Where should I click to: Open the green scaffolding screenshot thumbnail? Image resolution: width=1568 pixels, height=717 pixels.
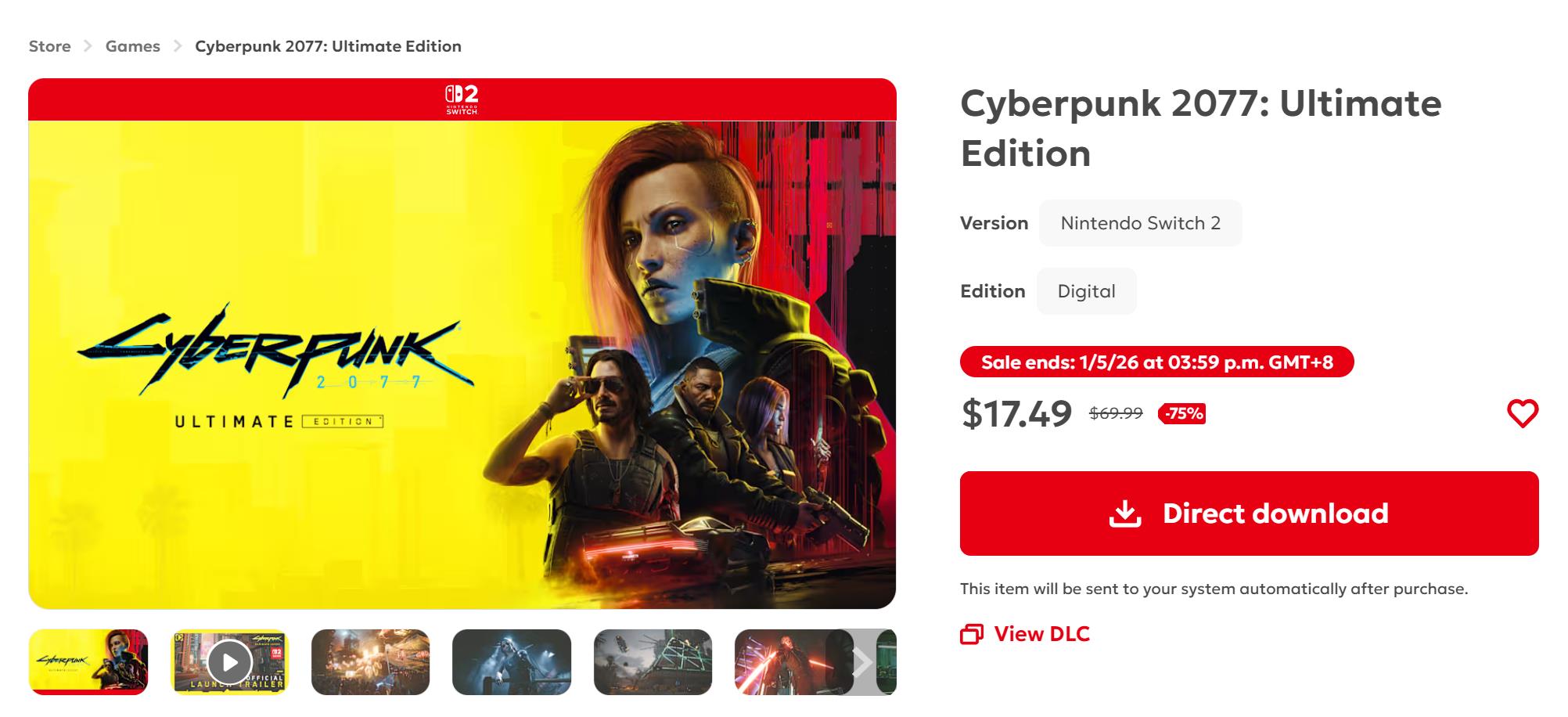pos(653,662)
